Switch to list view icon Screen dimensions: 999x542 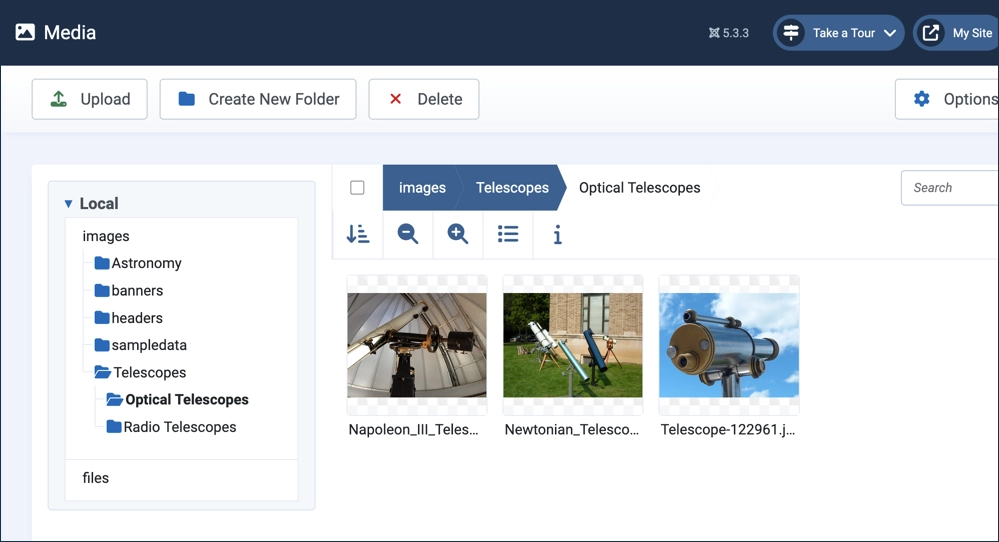coord(508,234)
